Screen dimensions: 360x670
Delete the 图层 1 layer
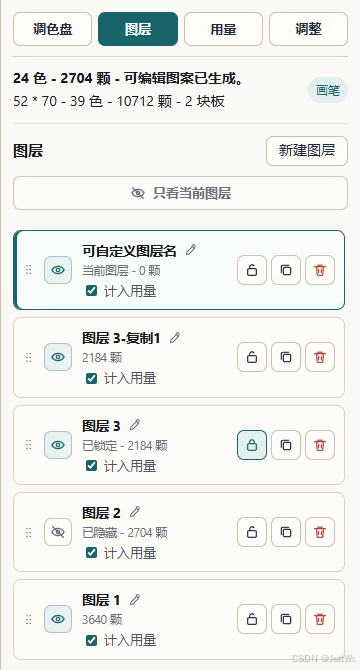pos(320,619)
